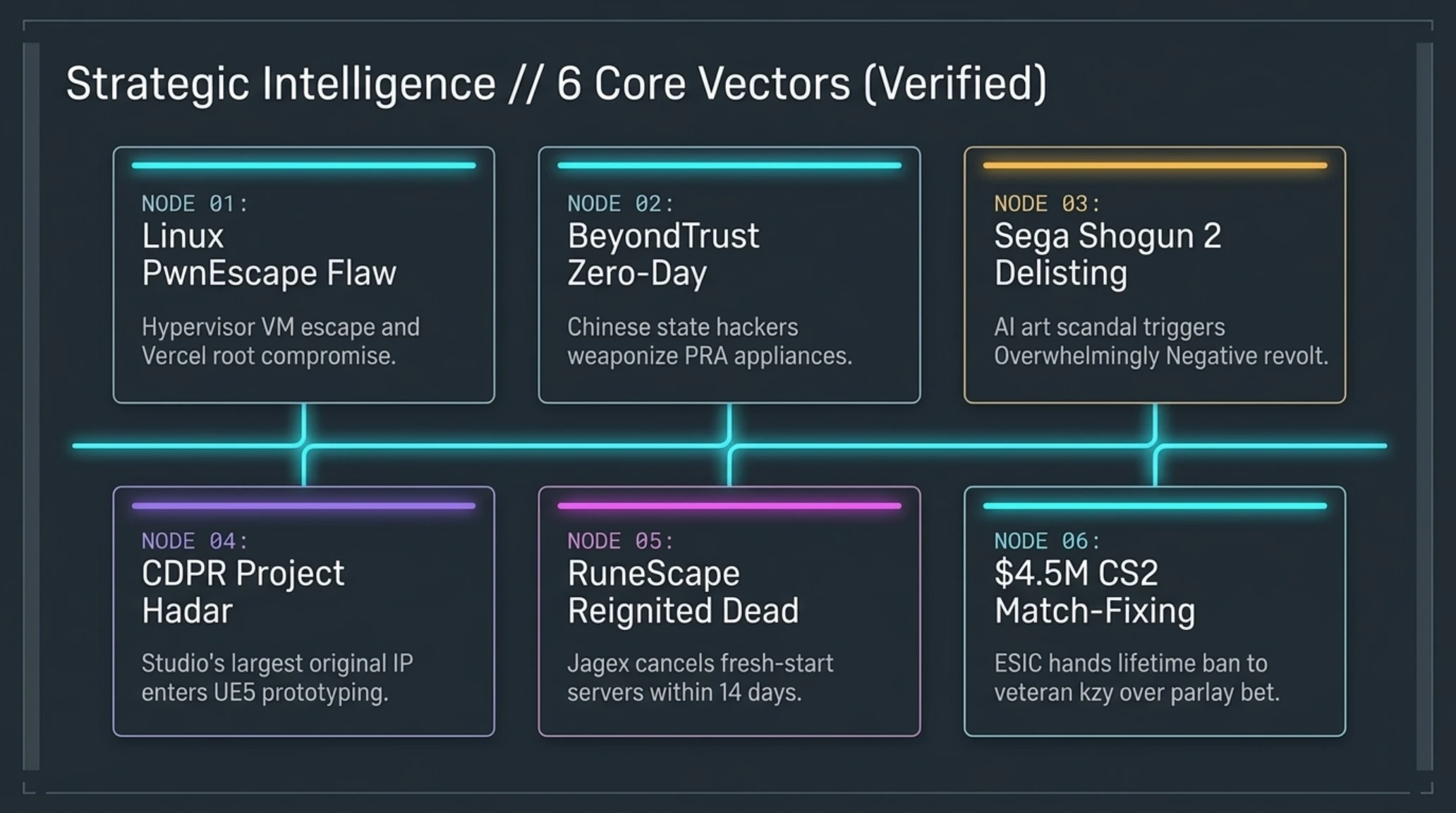Click the Sega Shogun 2 Delisting heading

1108,254
